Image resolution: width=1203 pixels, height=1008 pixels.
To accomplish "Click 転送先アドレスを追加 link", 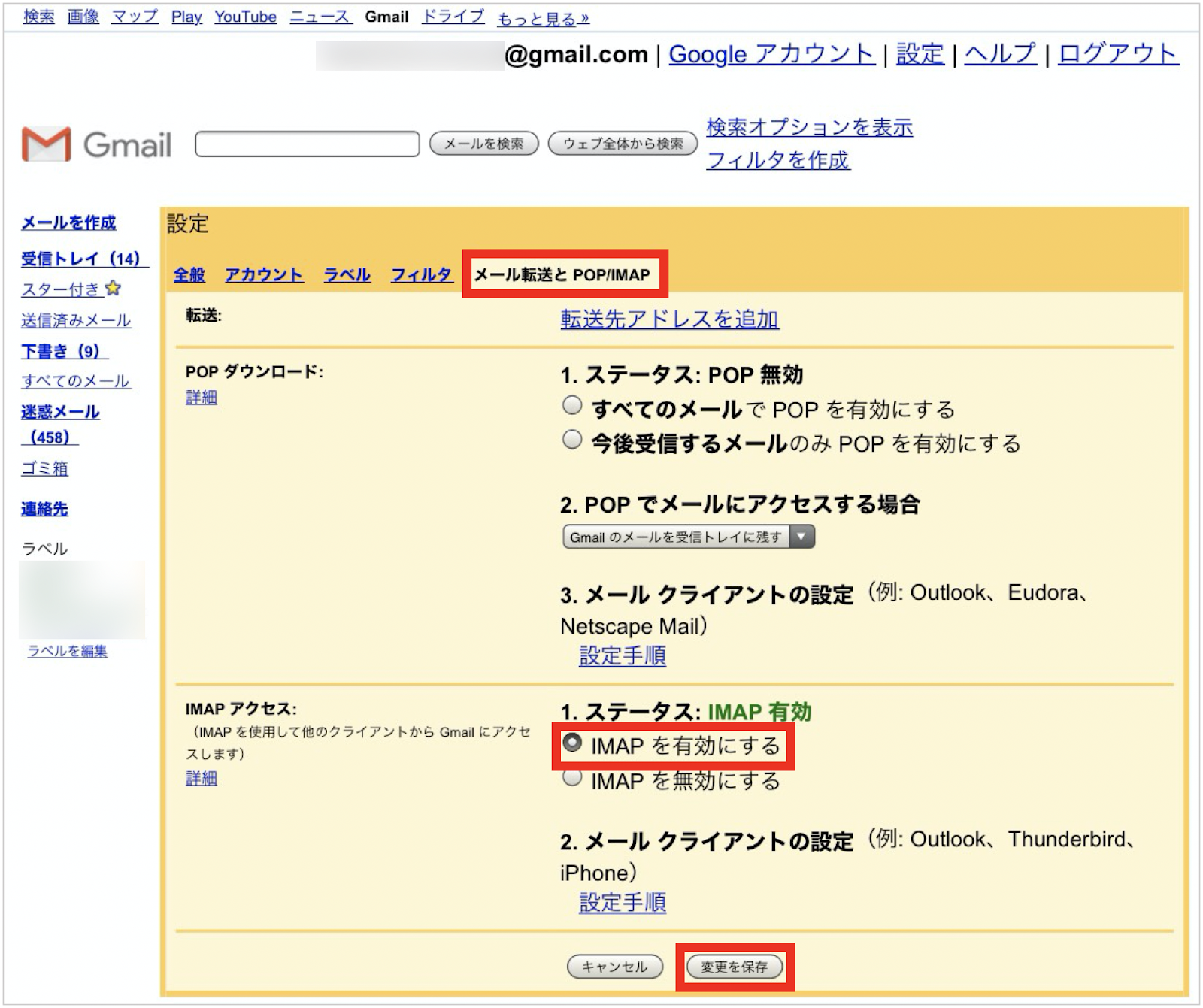I will [x=670, y=319].
